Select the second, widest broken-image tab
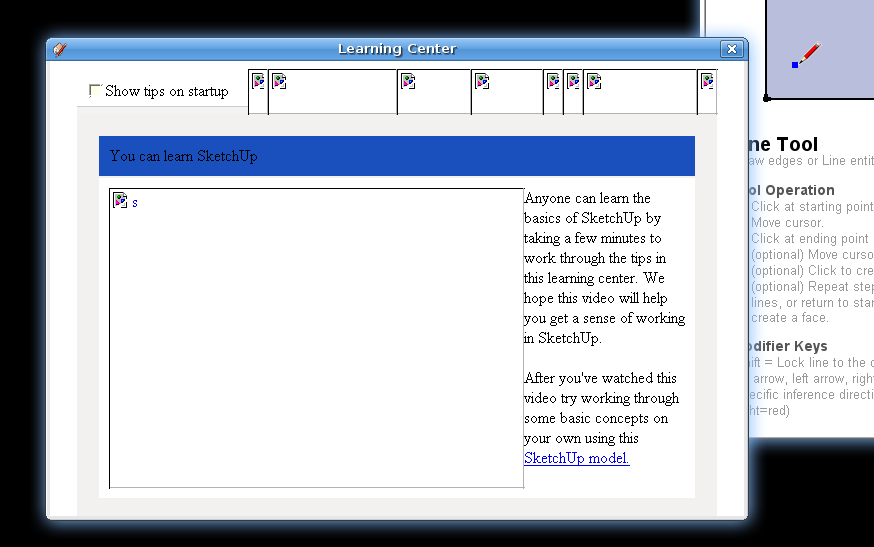The image size is (874, 547). 333,92
